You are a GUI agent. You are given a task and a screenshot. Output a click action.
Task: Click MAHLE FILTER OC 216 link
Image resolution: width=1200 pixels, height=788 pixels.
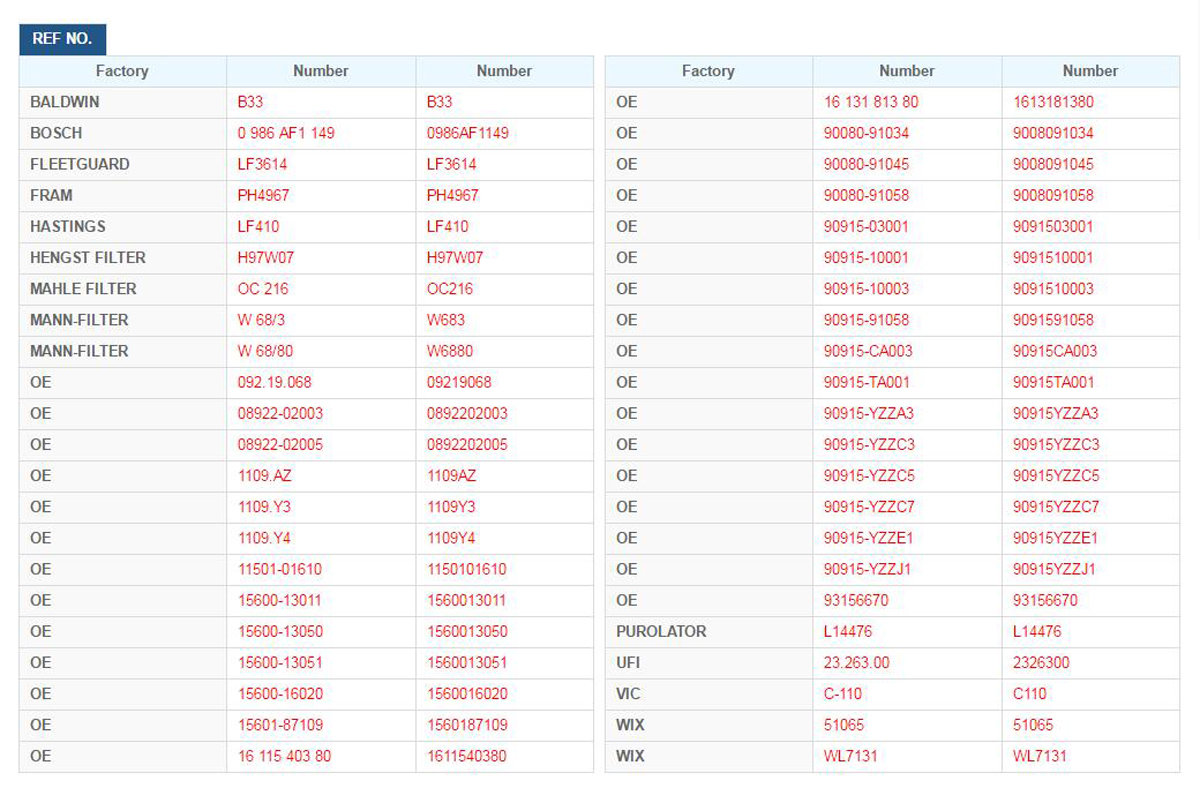263,288
